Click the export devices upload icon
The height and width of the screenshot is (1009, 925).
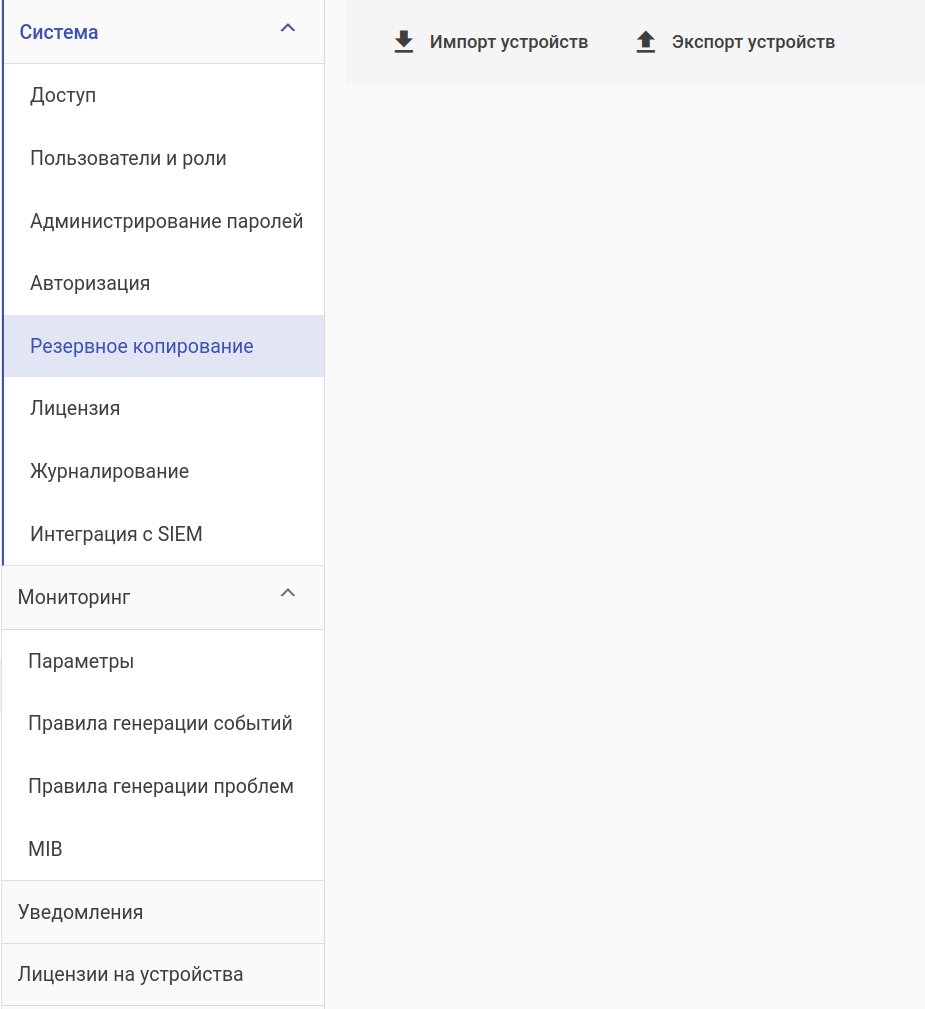(x=646, y=42)
